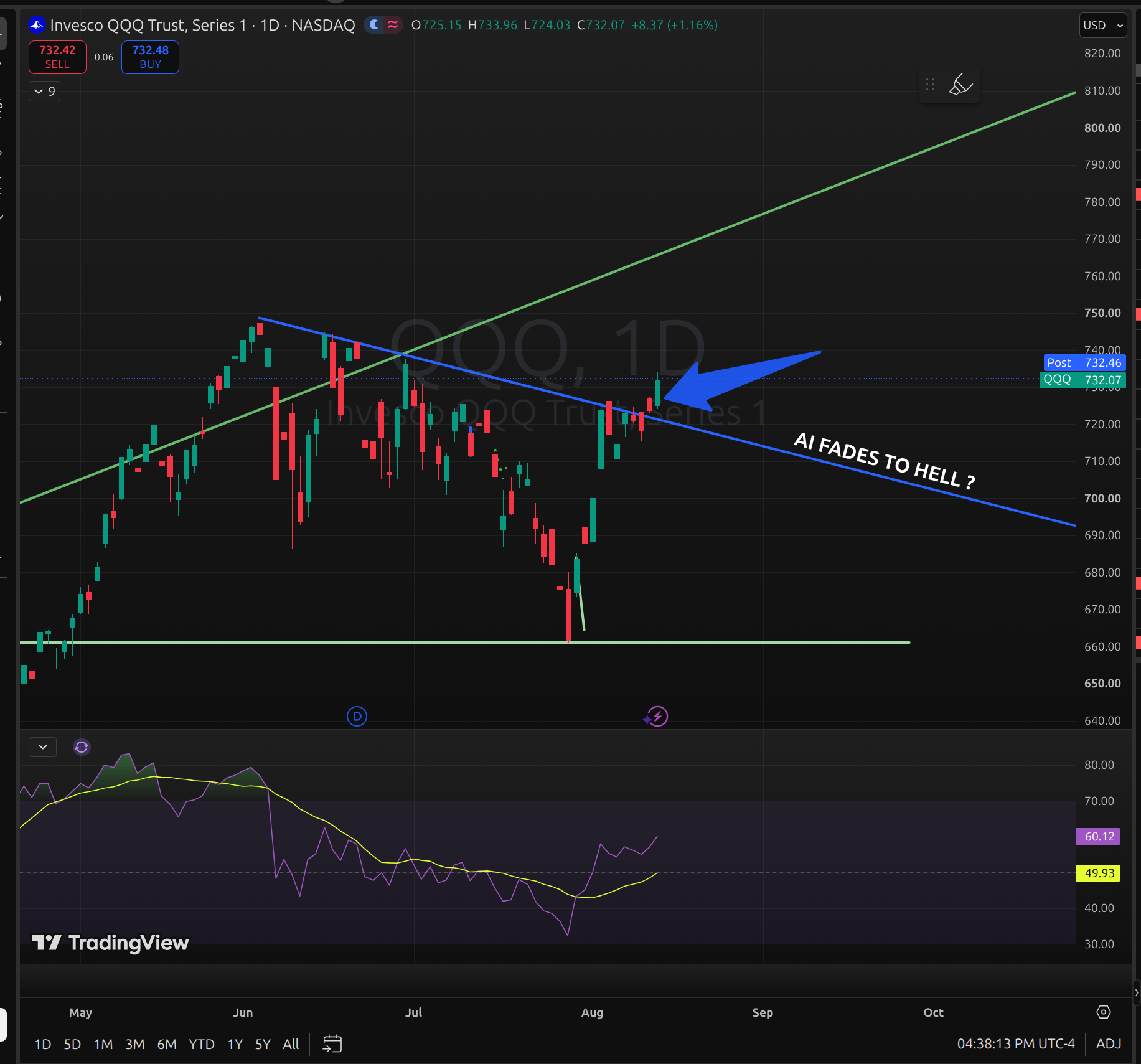Click the O725.15 open value

click(436, 25)
